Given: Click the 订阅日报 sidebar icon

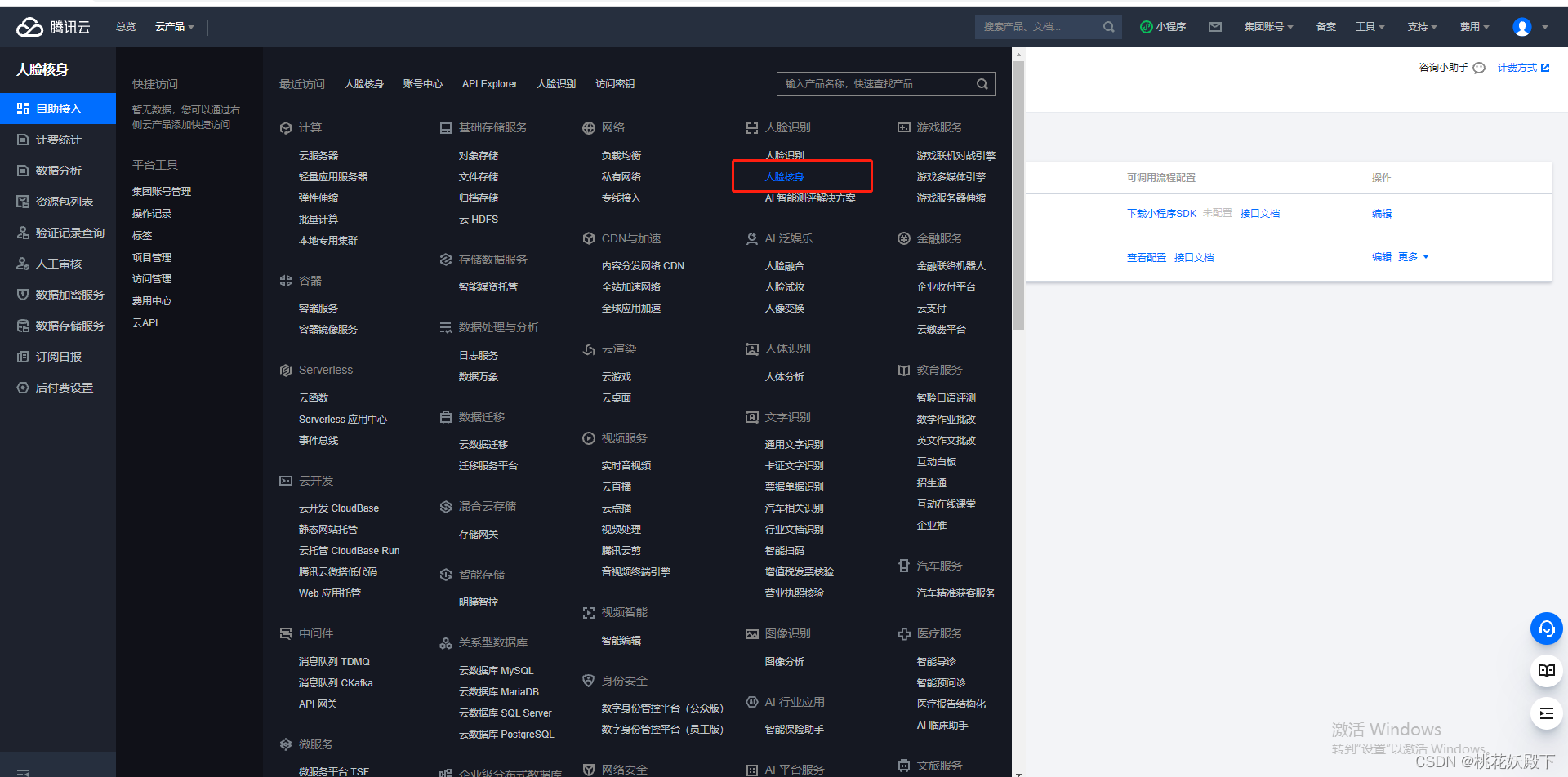Looking at the screenshot, I should coord(23,357).
